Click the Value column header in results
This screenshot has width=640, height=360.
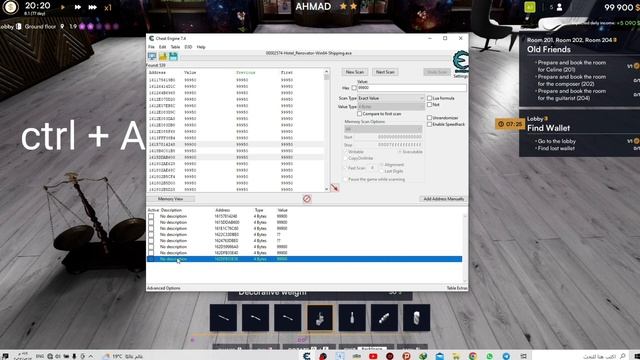[190, 72]
